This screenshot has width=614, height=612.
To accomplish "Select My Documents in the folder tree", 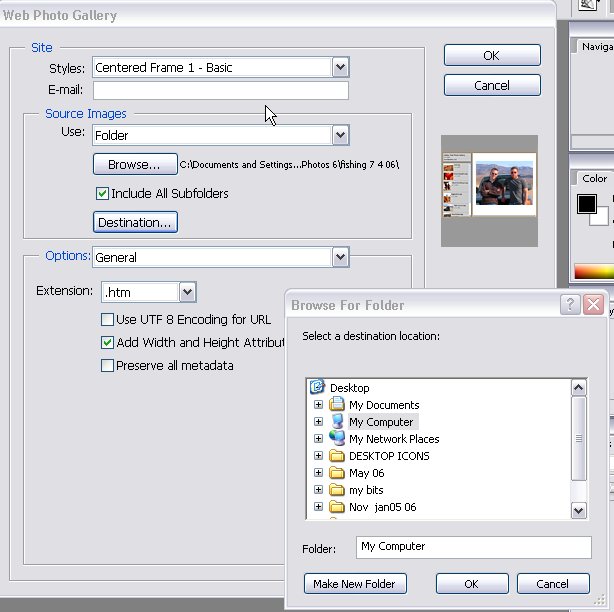I will point(384,405).
